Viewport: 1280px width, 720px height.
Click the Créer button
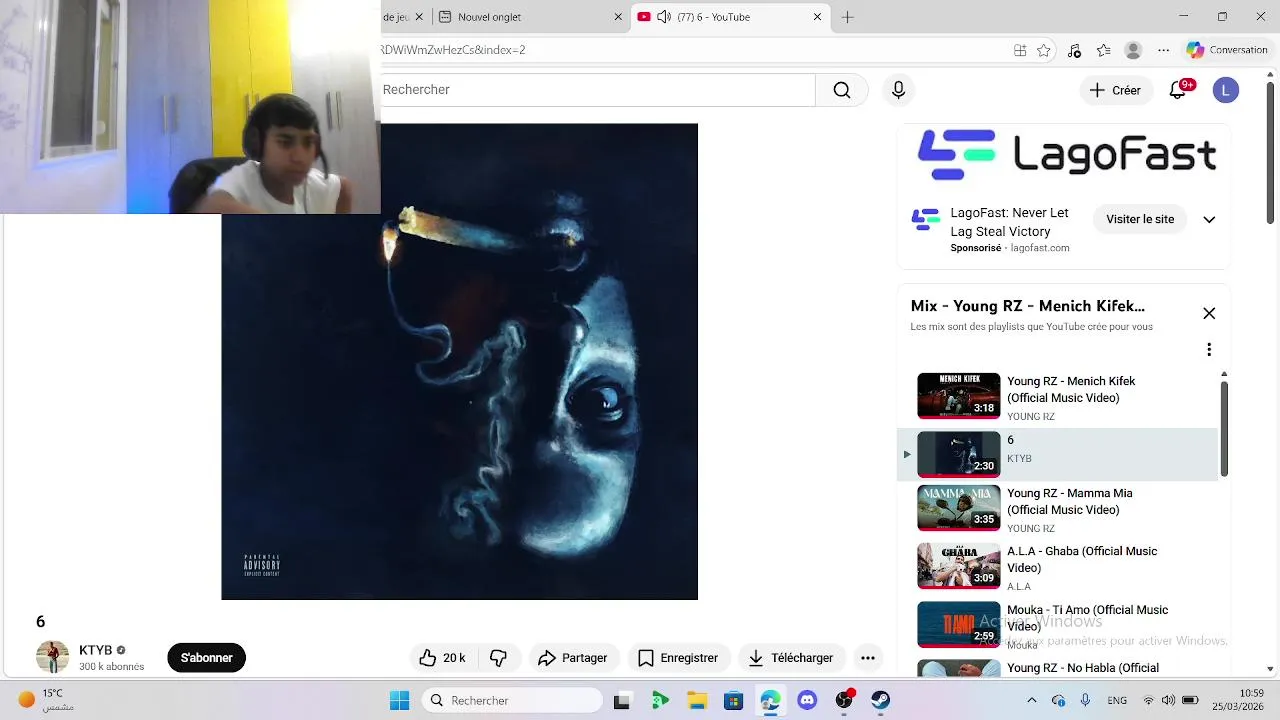point(1115,90)
